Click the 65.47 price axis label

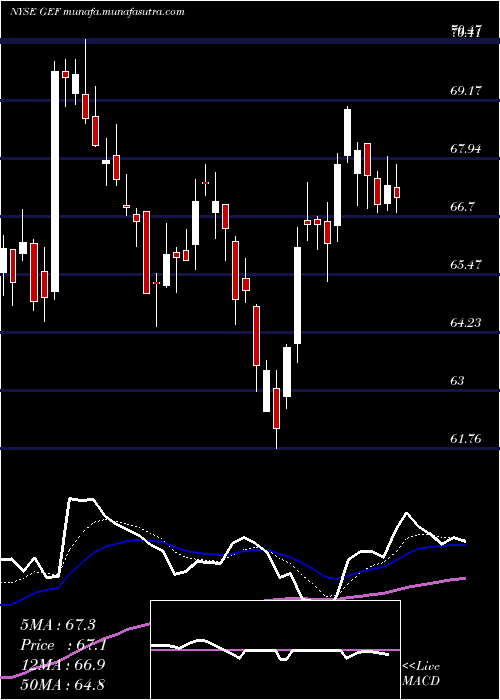[466, 265]
